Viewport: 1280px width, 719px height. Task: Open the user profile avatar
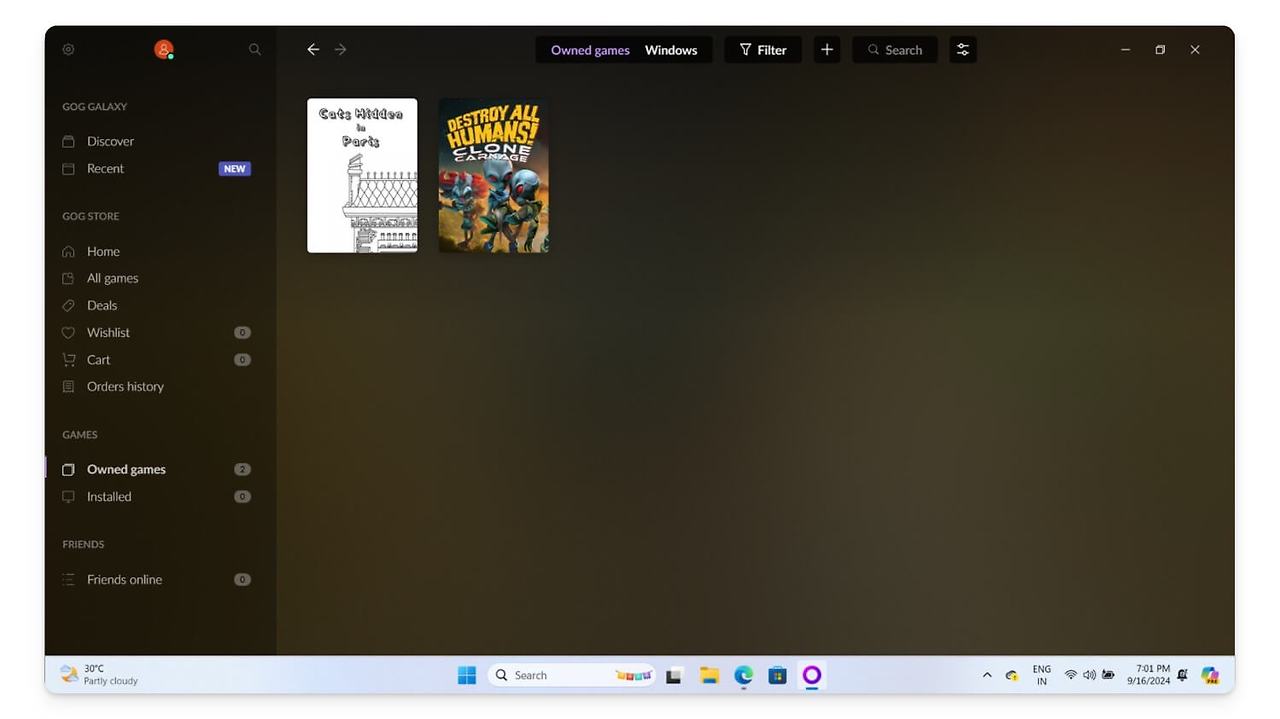click(x=164, y=49)
